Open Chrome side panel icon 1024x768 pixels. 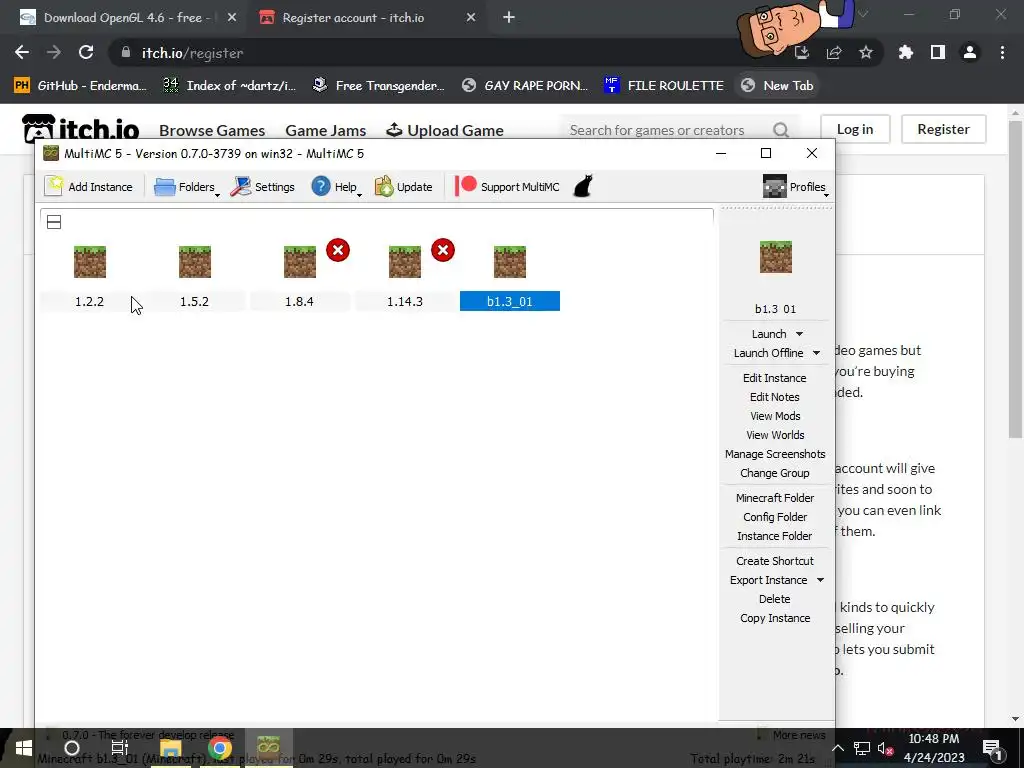click(938, 53)
